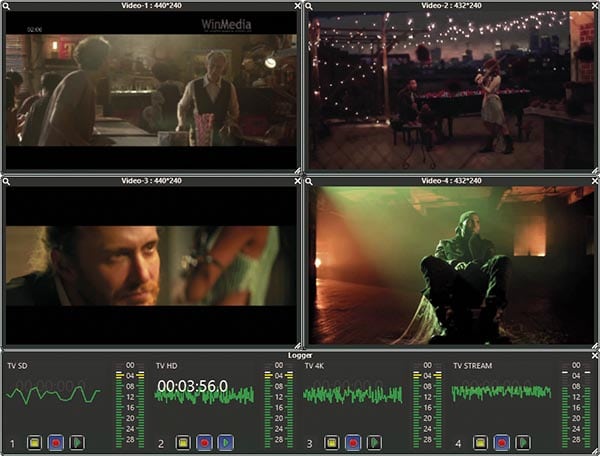
Task: Click the TV STREAM channel label
Action: 473,366
